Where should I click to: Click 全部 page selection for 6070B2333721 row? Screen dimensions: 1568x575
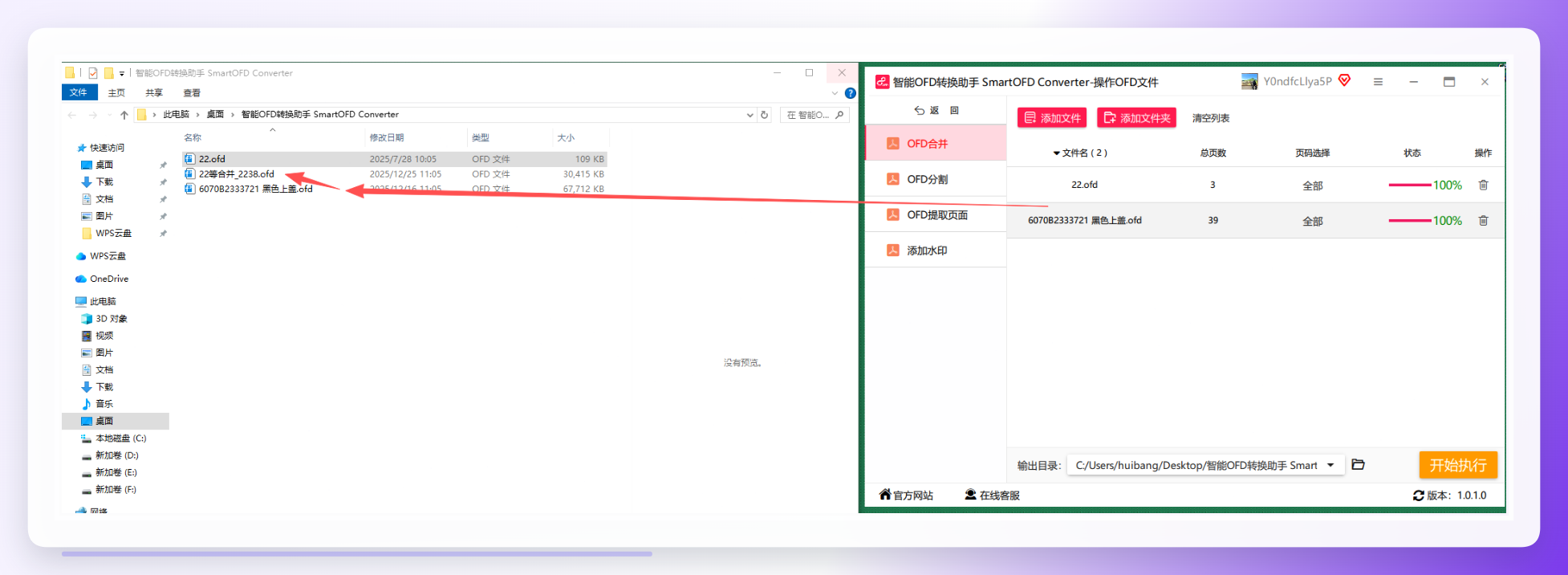1313,221
